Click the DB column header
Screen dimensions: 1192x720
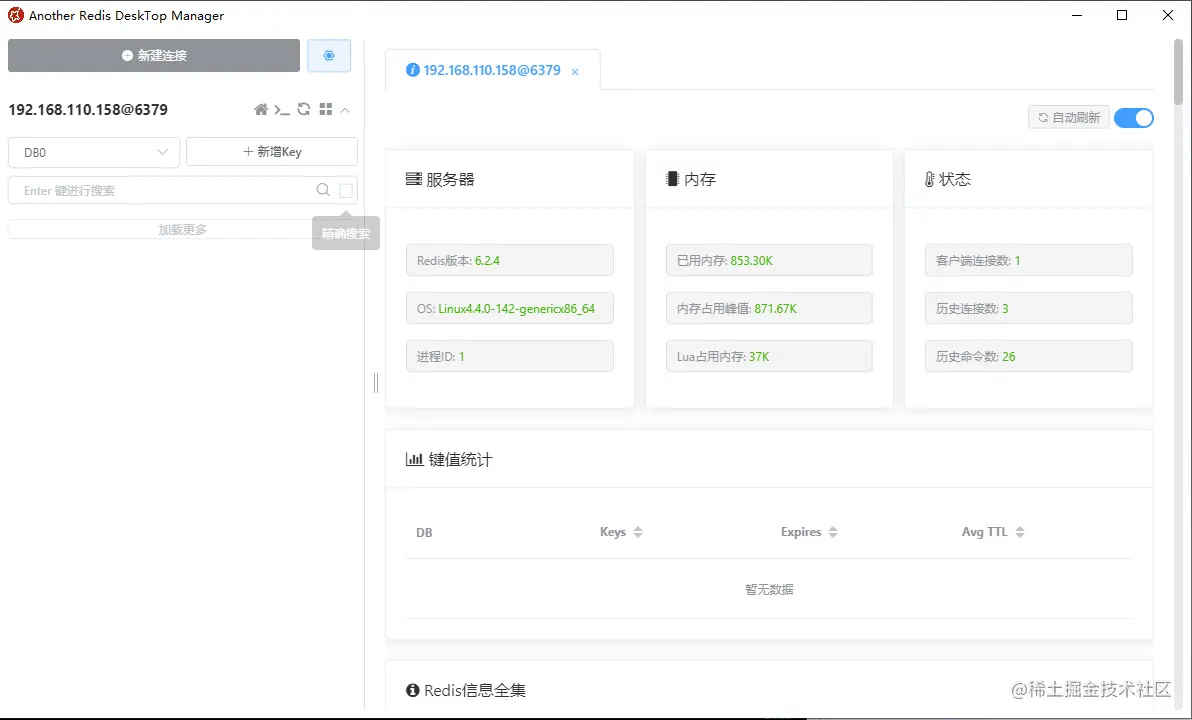tap(424, 533)
